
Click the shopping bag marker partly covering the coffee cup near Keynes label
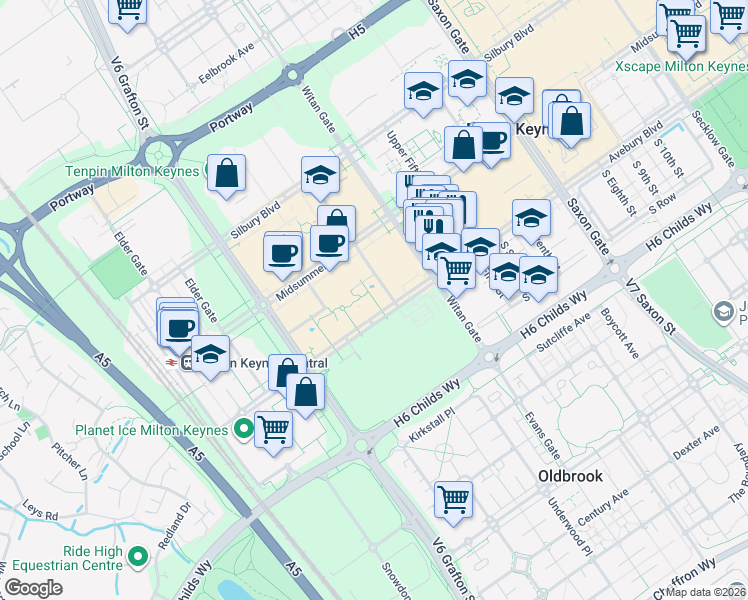(463, 146)
